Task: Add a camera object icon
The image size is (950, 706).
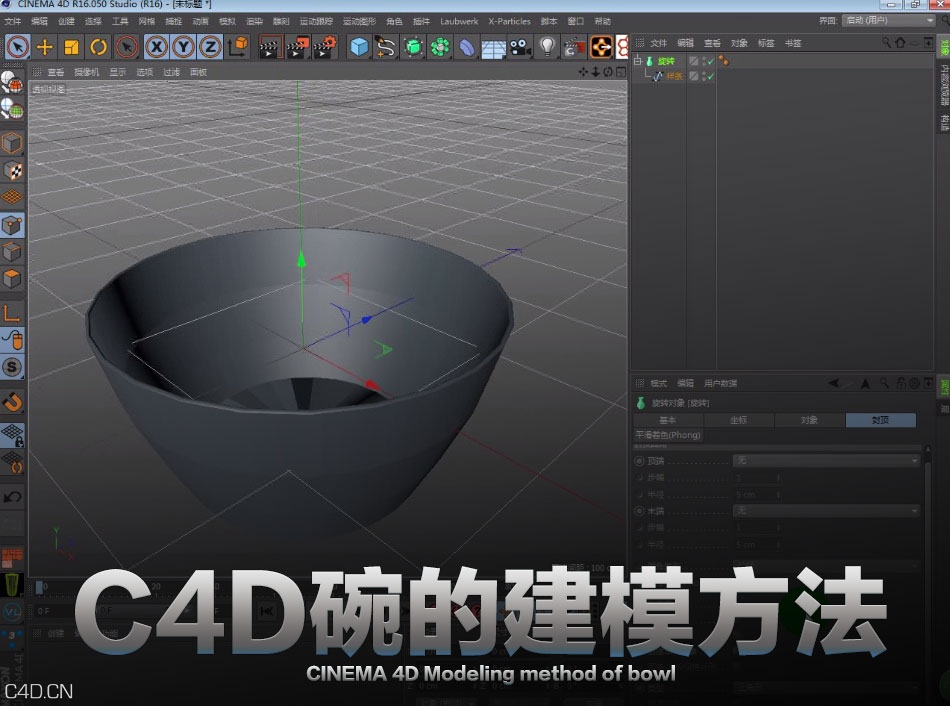Action: (520, 47)
